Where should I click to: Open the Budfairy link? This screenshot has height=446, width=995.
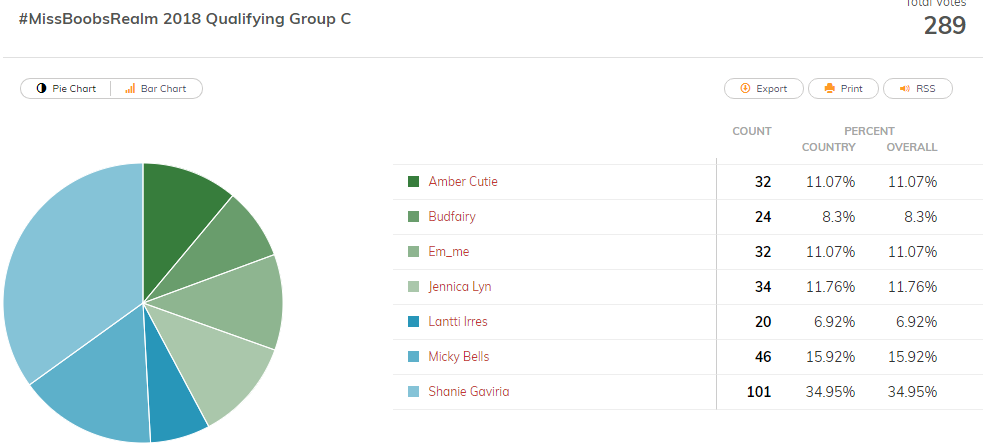(452, 216)
